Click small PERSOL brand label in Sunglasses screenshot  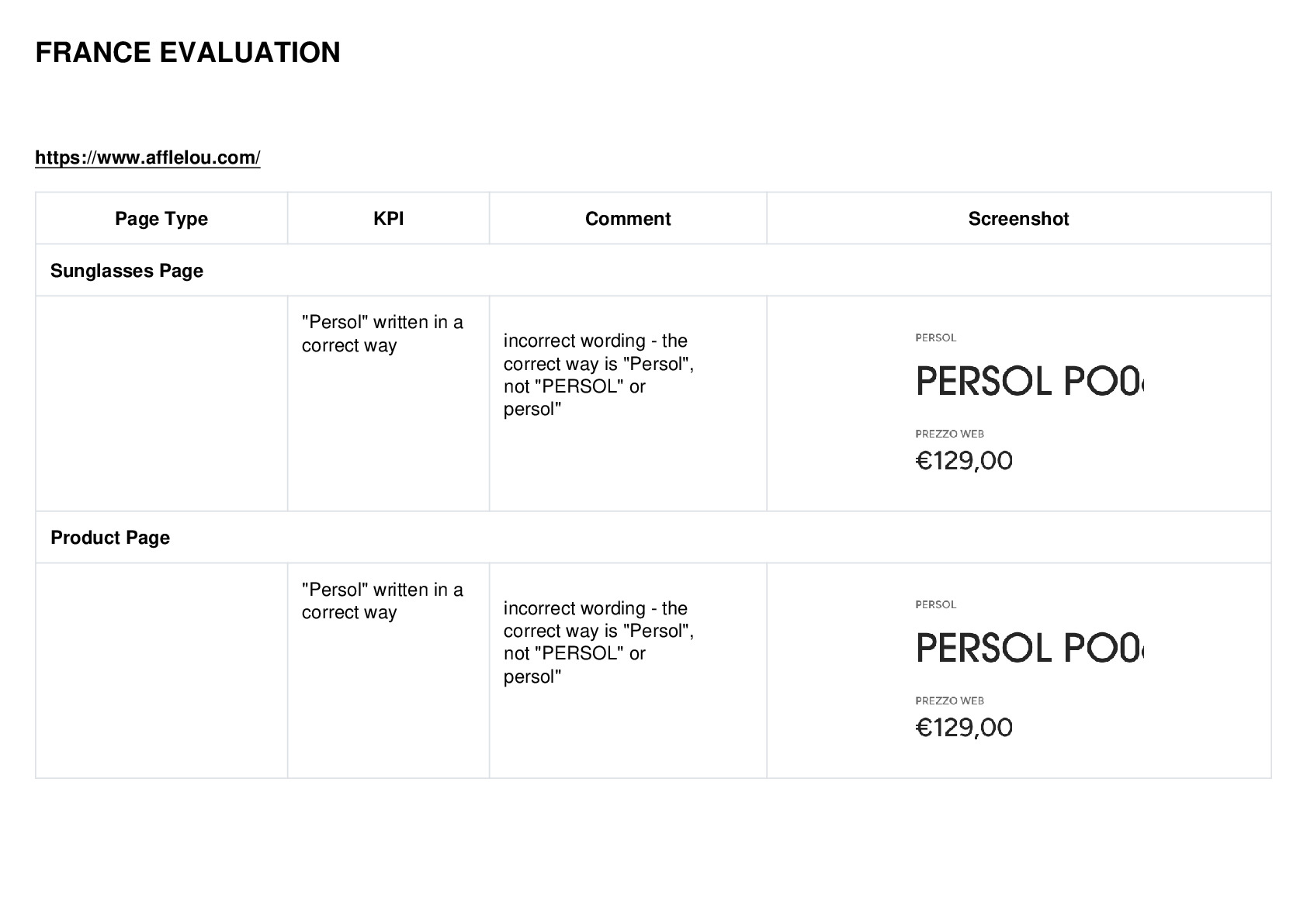click(x=935, y=337)
